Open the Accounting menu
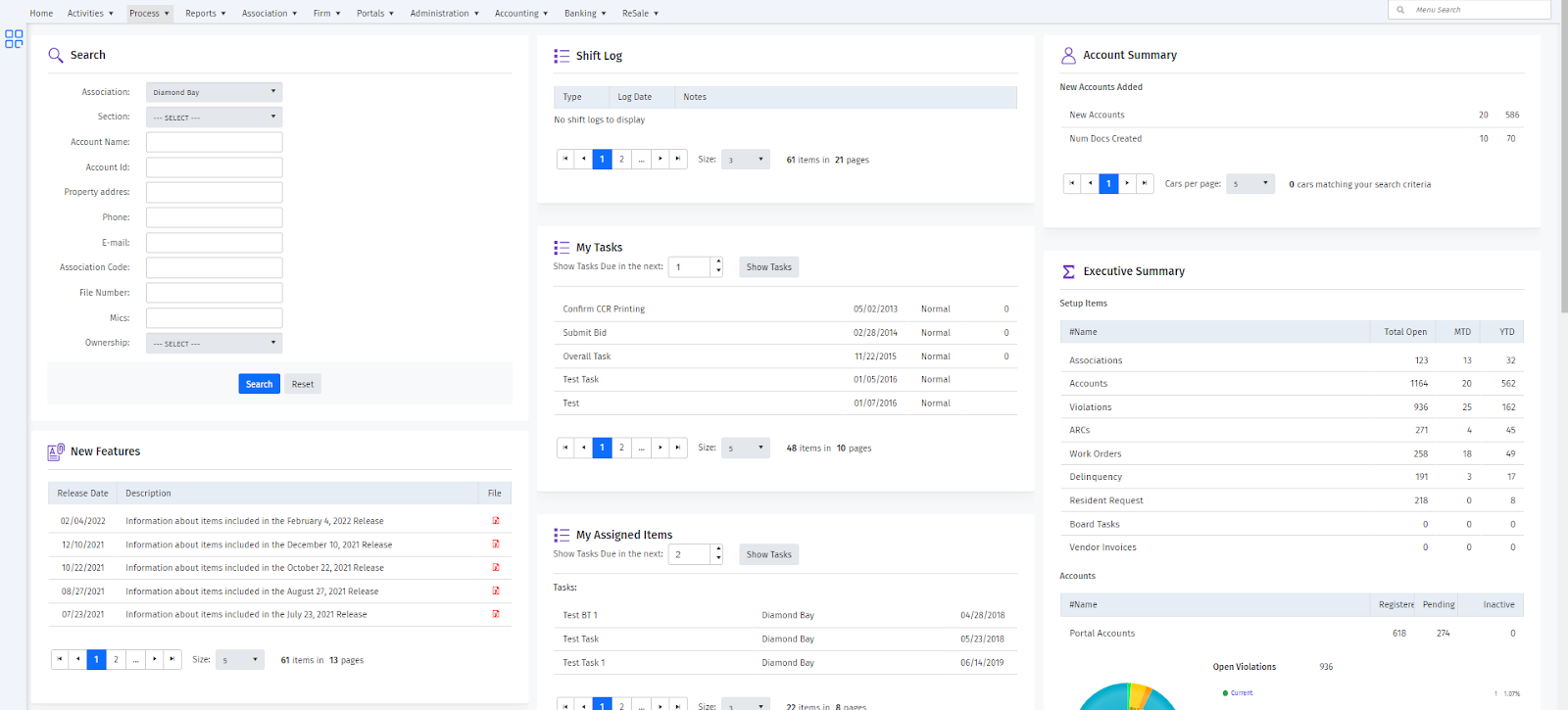This screenshot has height=710, width=1568. [x=521, y=13]
